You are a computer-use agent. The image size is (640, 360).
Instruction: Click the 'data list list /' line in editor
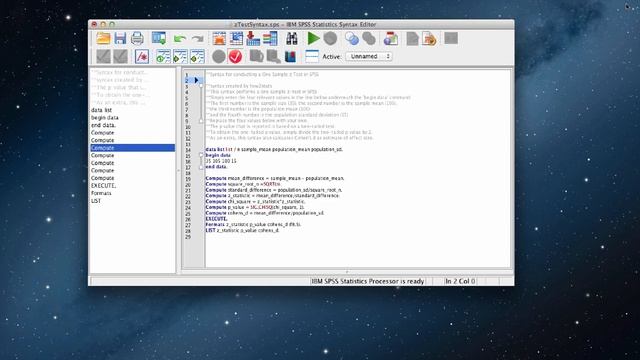click(274, 149)
